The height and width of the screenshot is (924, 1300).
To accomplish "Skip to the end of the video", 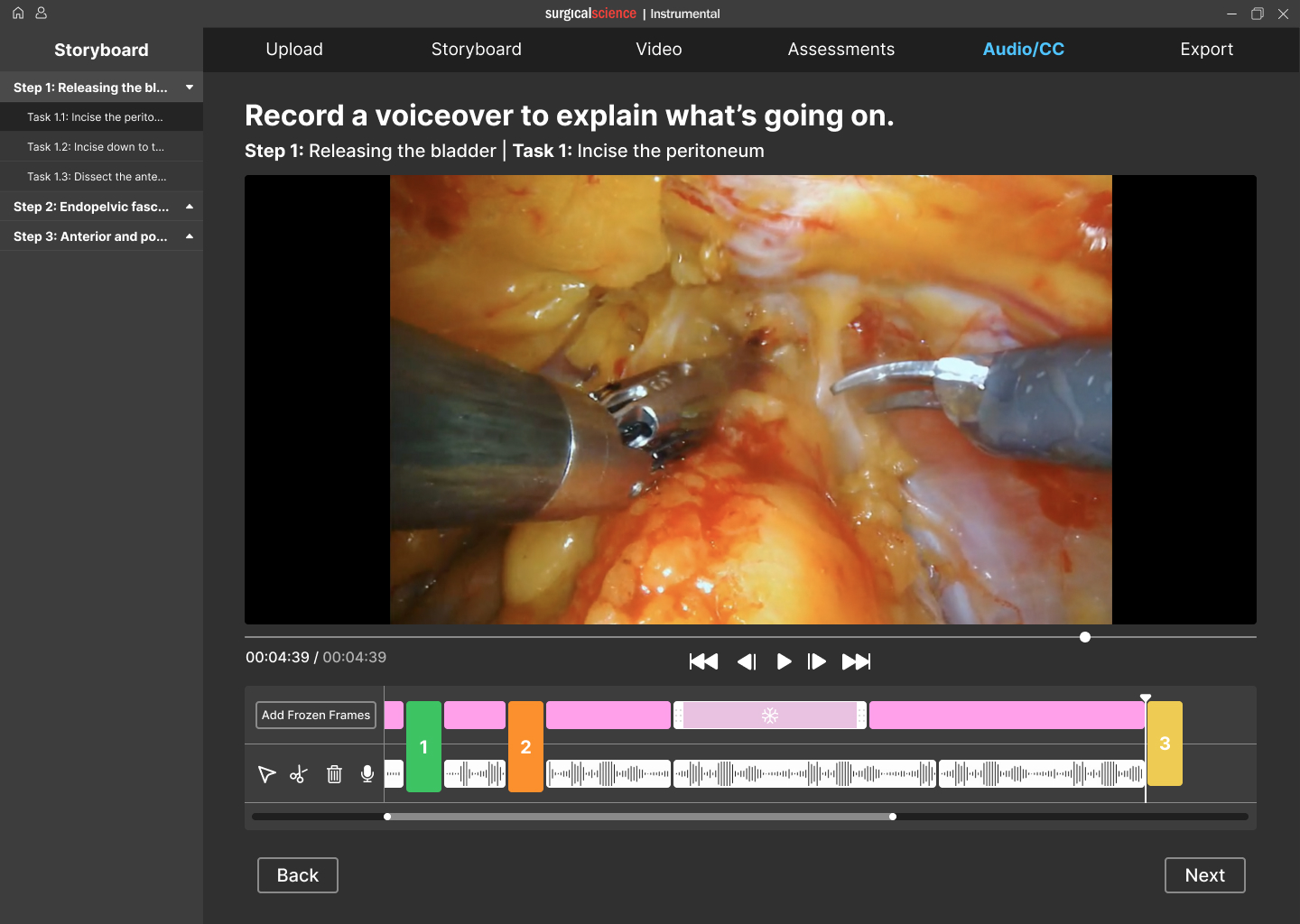I will click(x=856, y=661).
